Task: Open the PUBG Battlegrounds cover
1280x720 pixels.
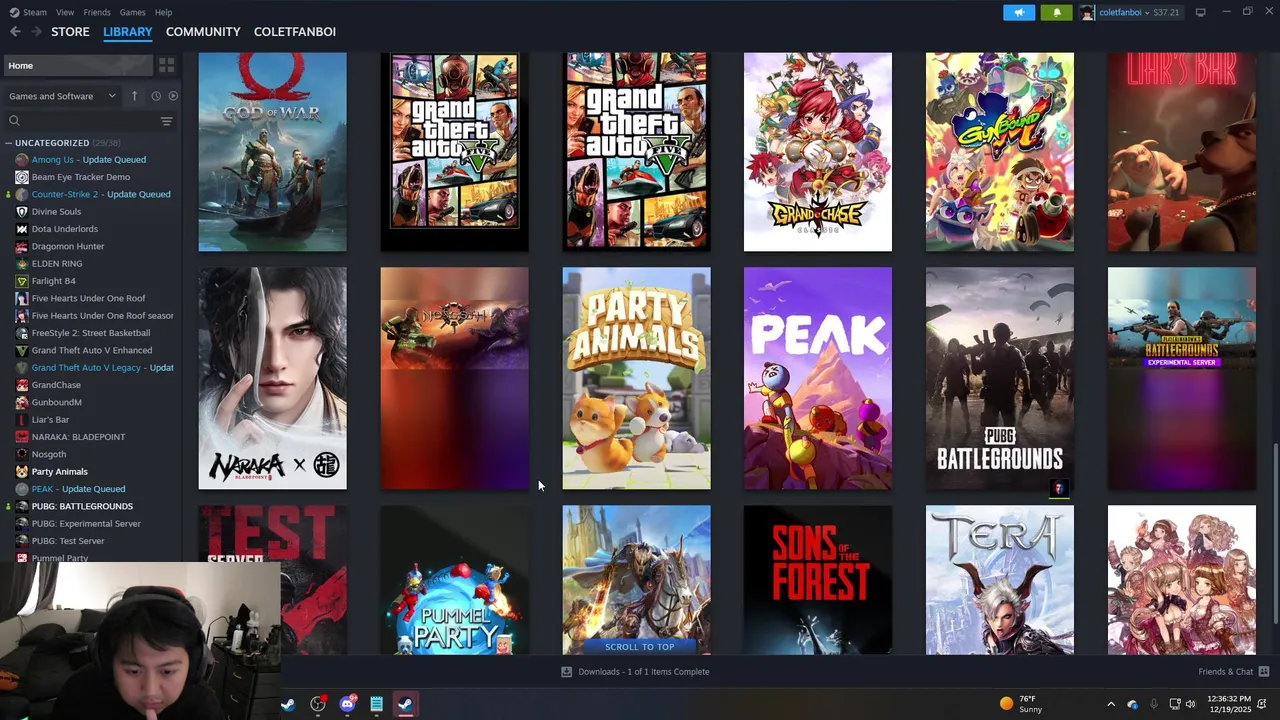Action: click(1000, 379)
